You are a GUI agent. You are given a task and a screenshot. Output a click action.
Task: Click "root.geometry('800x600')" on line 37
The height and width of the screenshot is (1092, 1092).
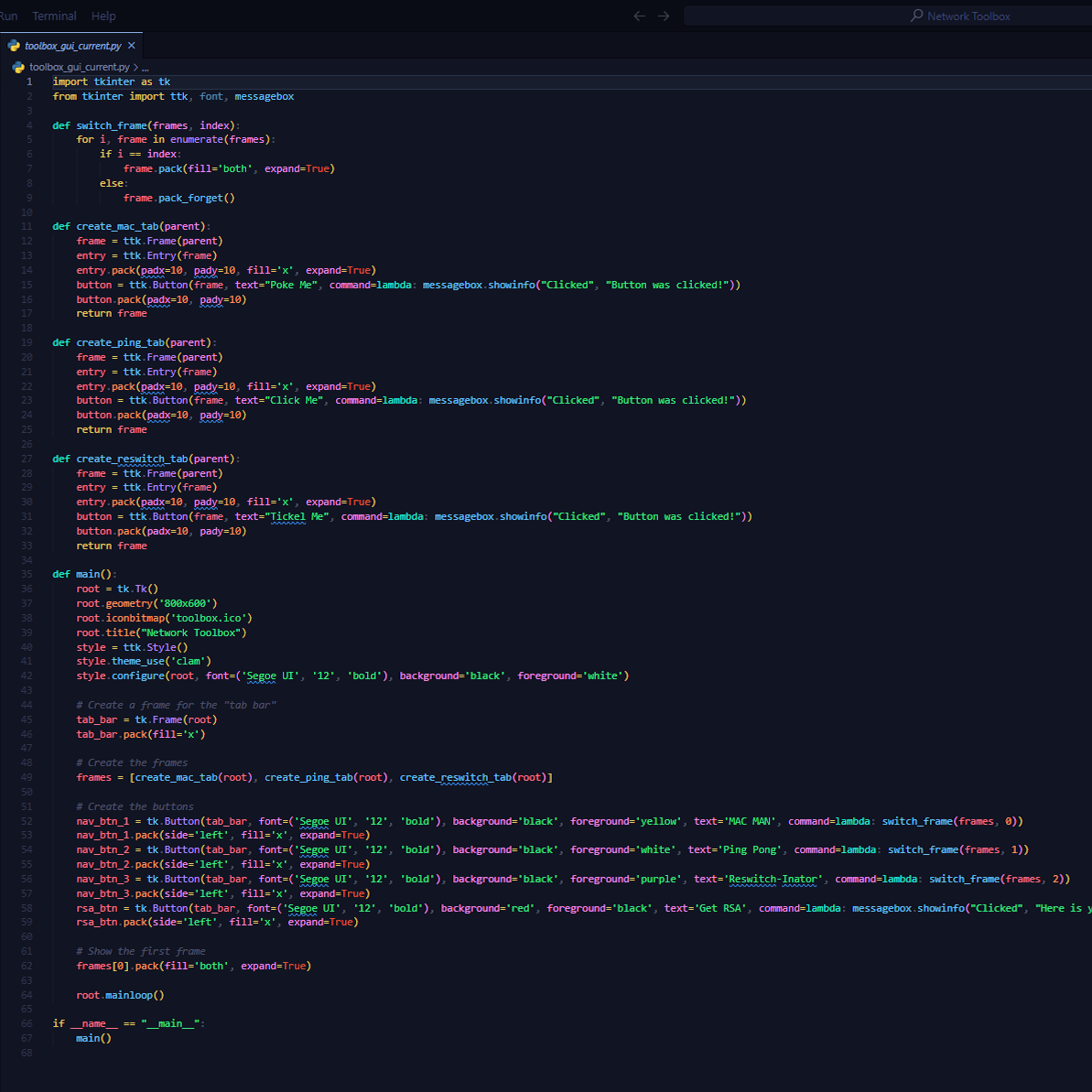pyautogui.click(x=147, y=604)
